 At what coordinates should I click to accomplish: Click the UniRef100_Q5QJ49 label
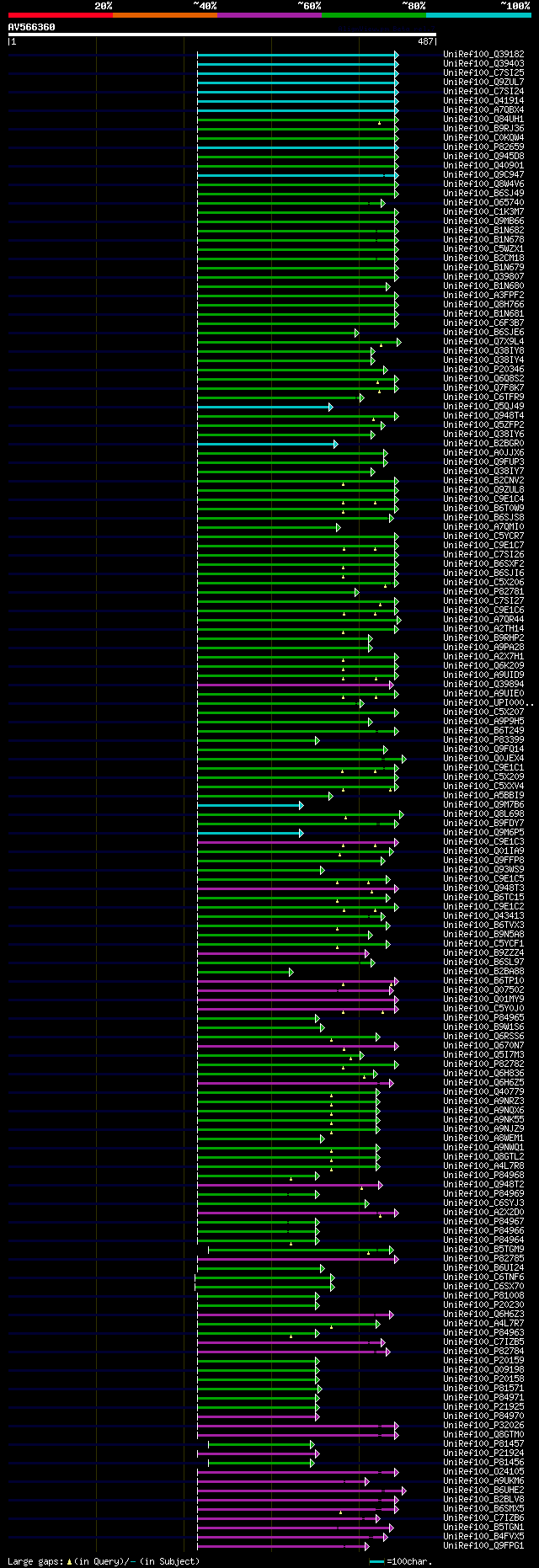coord(483,406)
